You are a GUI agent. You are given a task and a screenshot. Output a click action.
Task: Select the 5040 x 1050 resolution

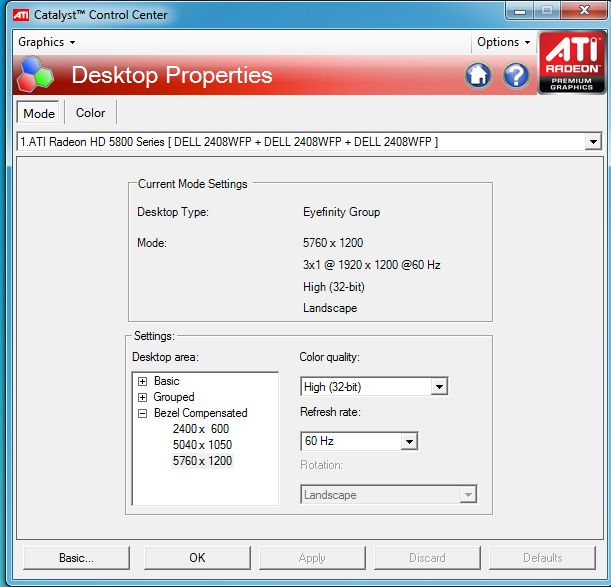pos(200,445)
